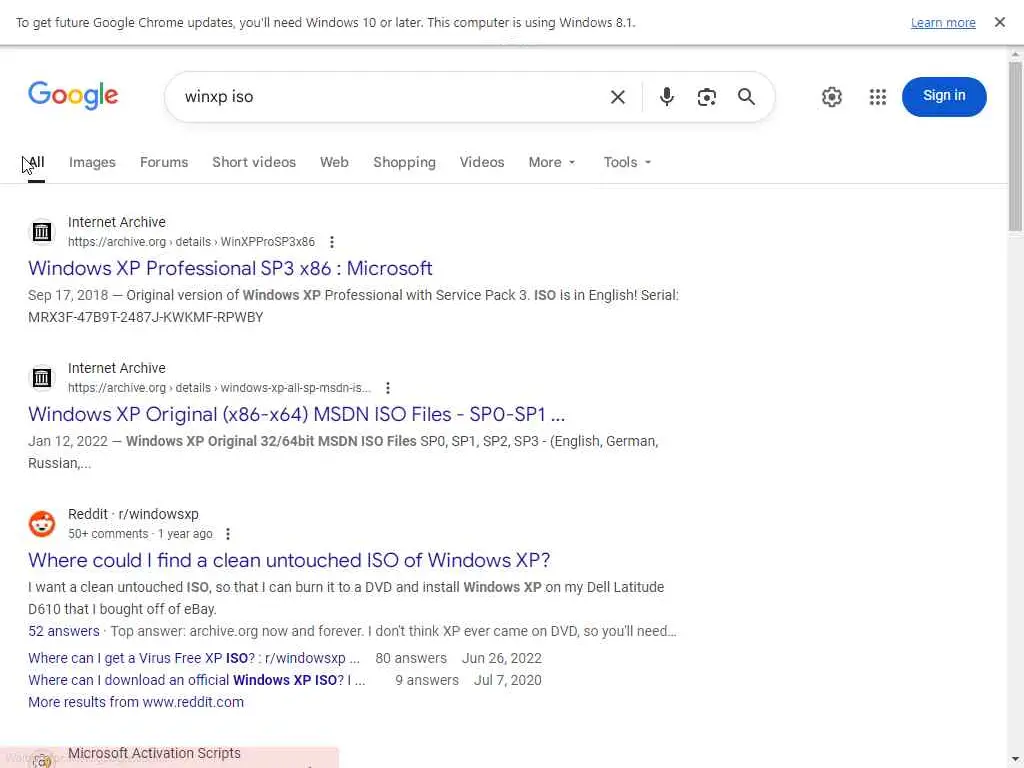Image resolution: width=1024 pixels, height=768 pixels.
Task: Start voice search with microphone icon
Action: pyautogui.click(x=667, y=97)
